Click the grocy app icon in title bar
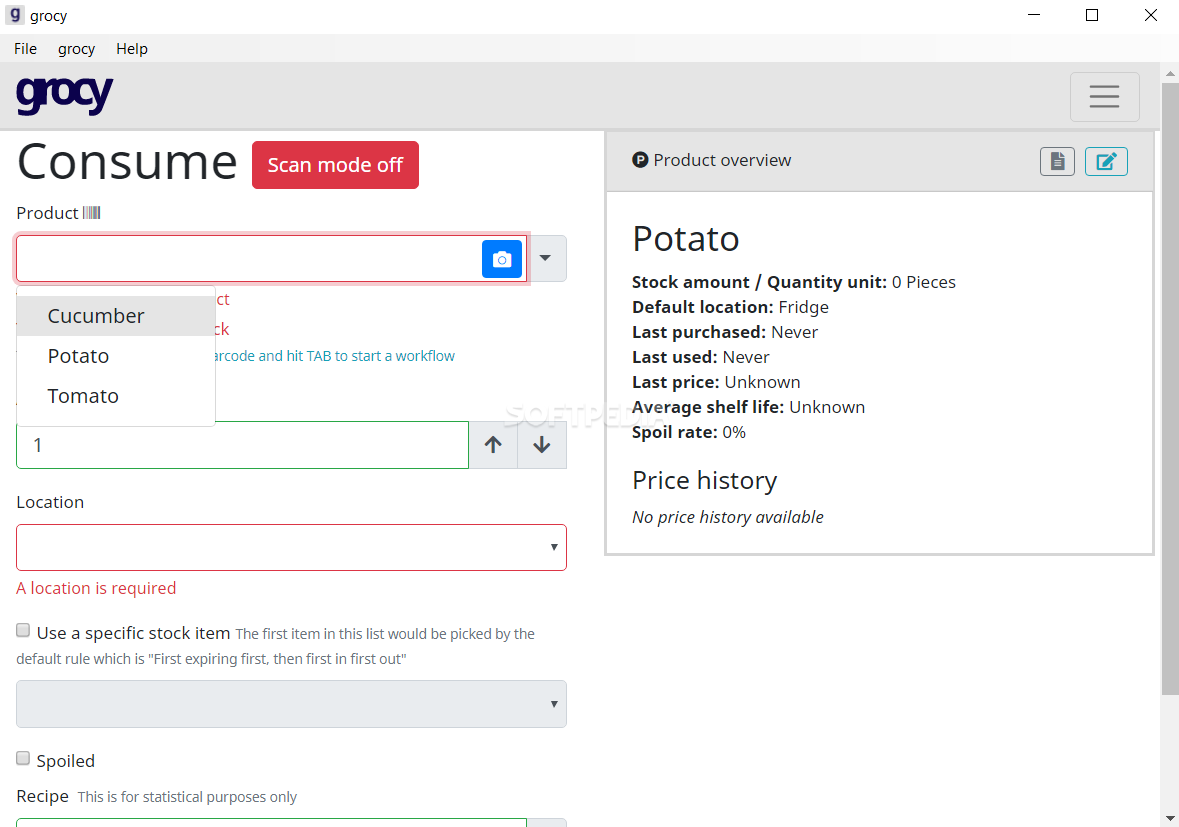 click(x=14, y=15)
